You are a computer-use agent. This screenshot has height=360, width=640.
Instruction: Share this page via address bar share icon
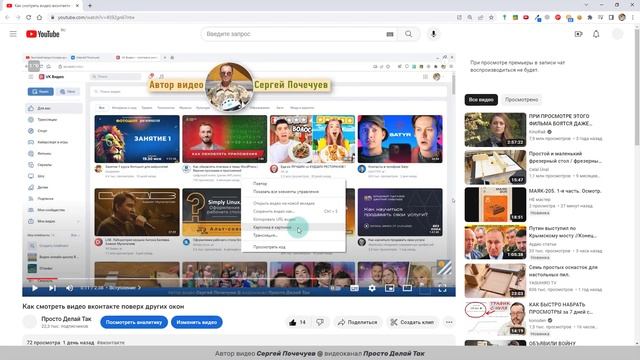point(480,18)
